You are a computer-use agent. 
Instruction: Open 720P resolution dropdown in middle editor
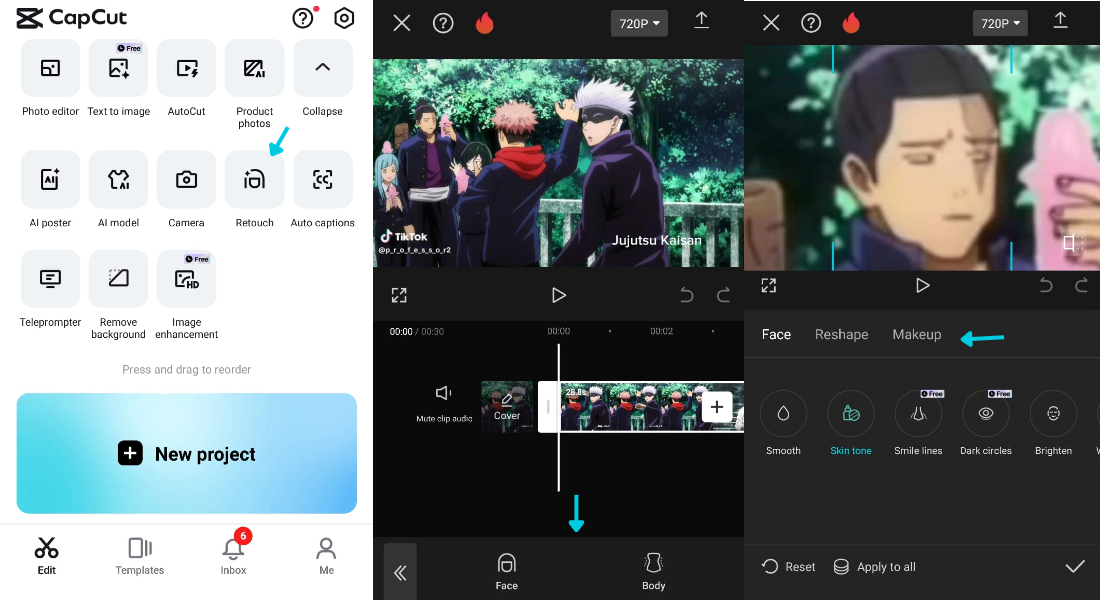pos(639,23)
